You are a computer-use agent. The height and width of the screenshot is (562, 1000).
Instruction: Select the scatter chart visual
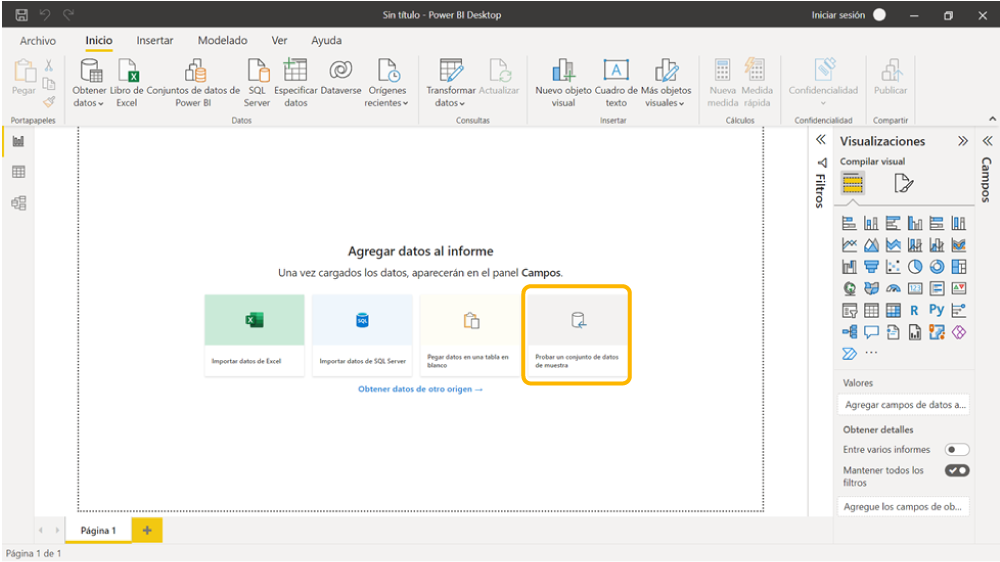pos(893,267)
